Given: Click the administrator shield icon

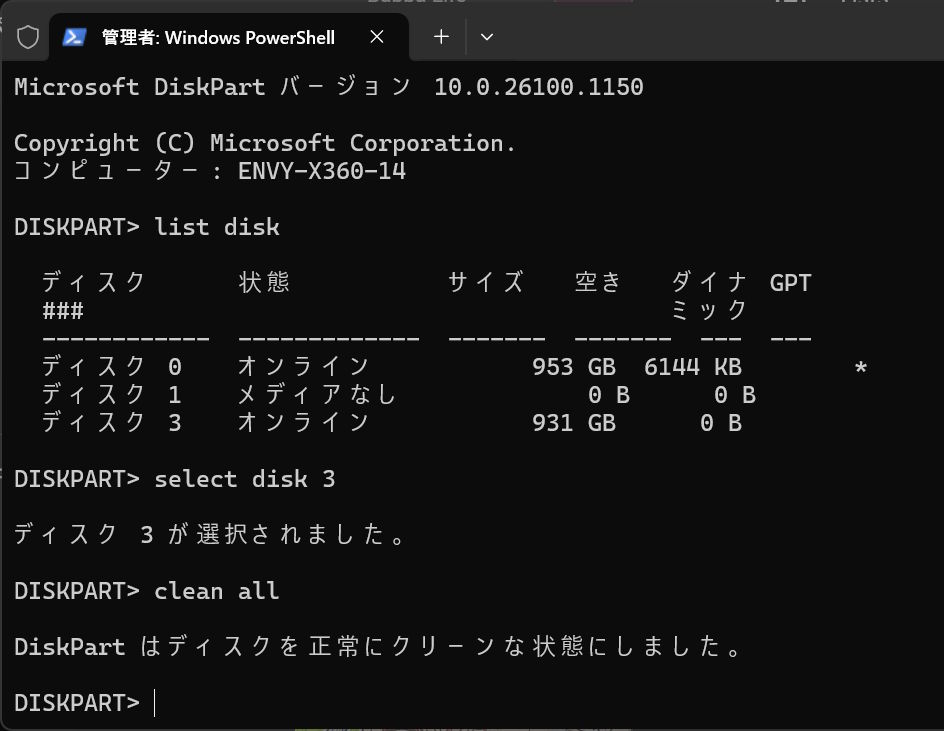Looking at the screenshot, I should pyautogui.click(x=28, y=37).
